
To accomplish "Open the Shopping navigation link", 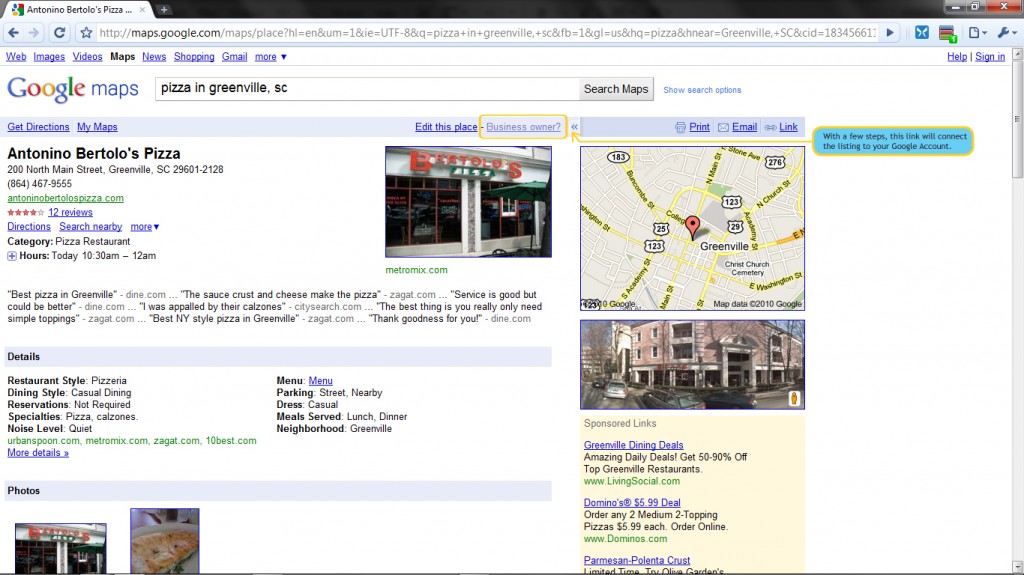I will coord(194,57).
